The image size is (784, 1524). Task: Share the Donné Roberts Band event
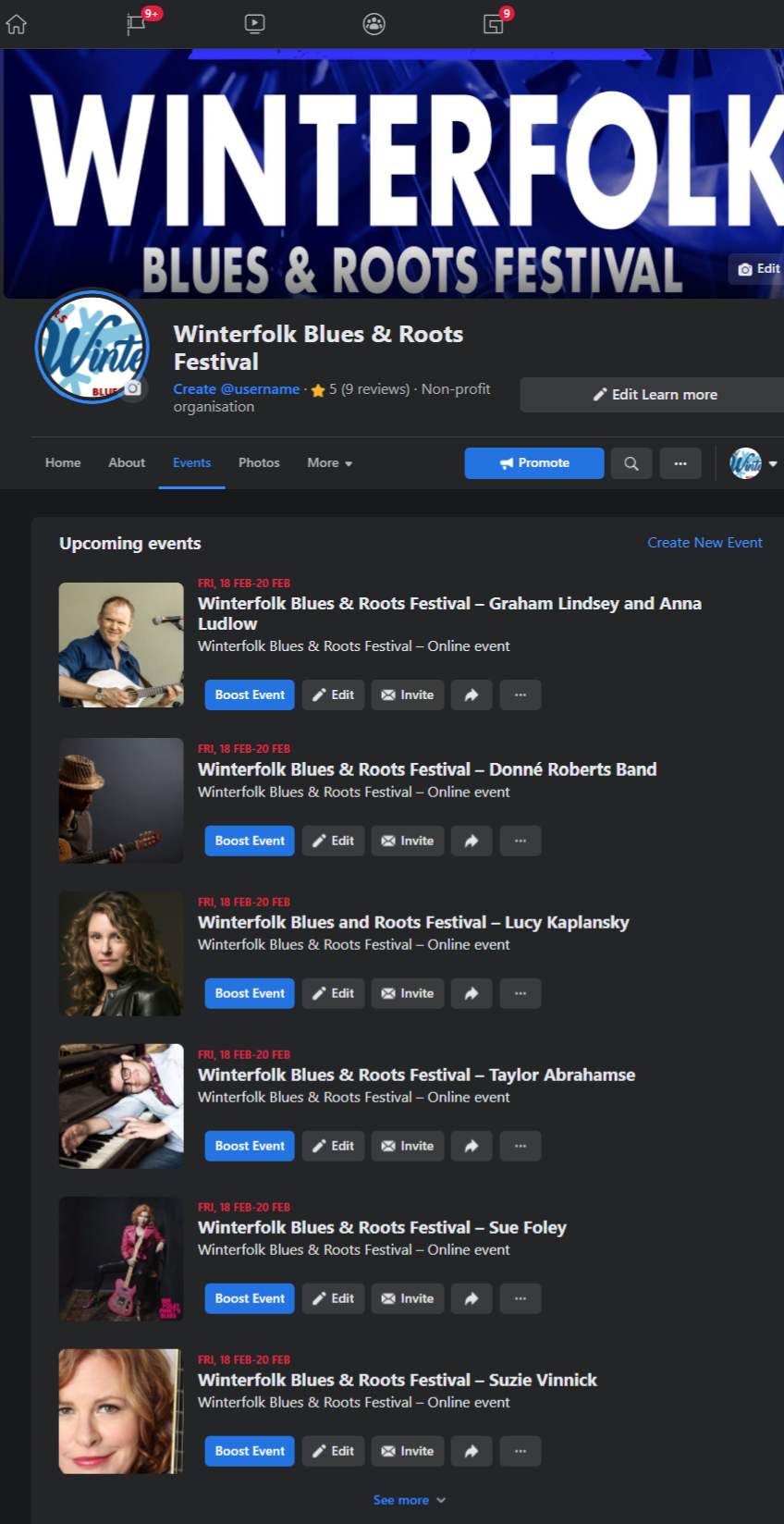472,842
